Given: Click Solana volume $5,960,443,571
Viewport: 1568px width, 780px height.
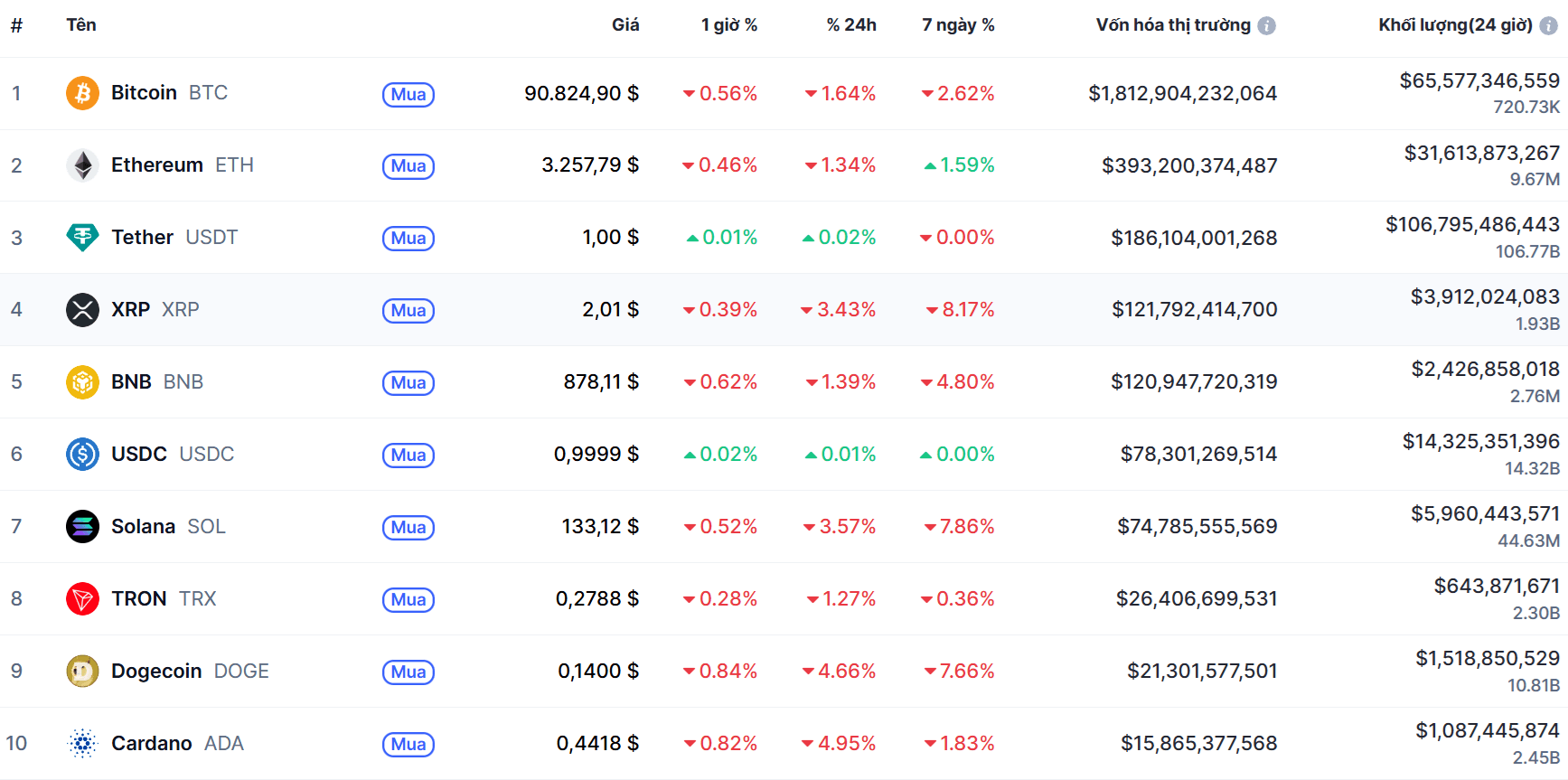Looking at the screenshot, I should (x=1485, y=513).
